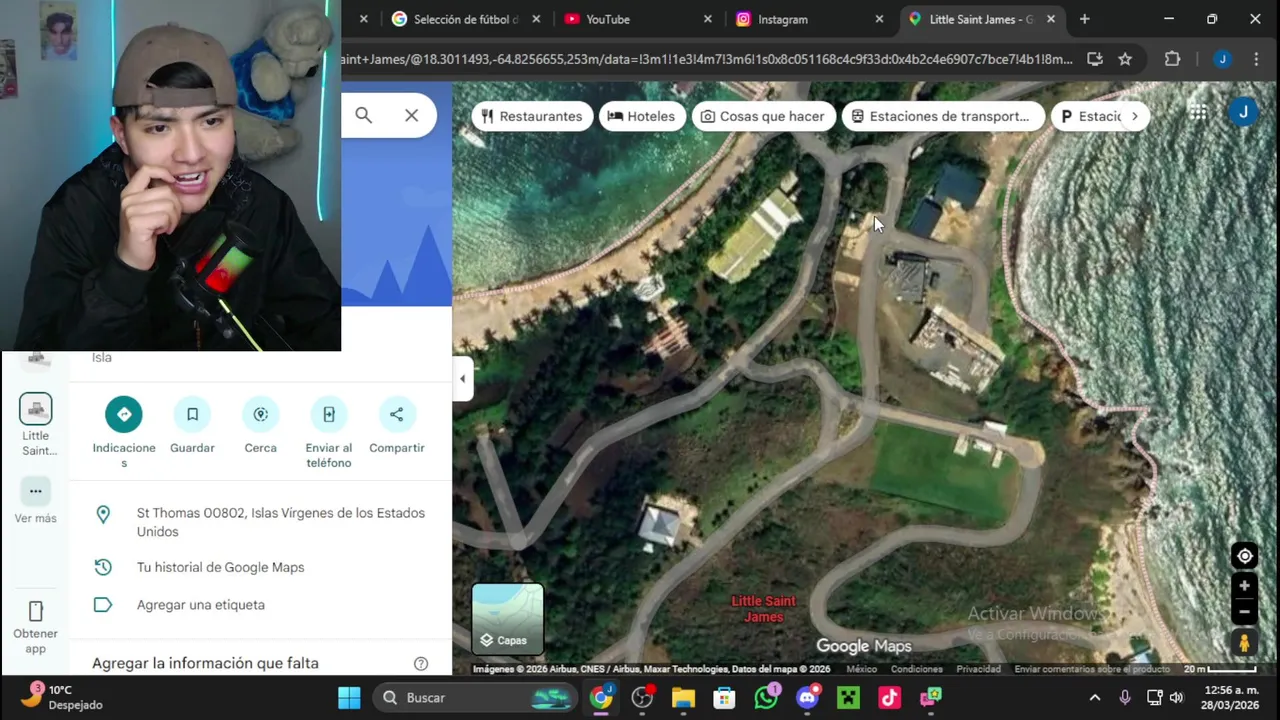Viewport: 1280px width, 720px height.
Task: Open the Google account avatar on the map
Action: 1243,112
